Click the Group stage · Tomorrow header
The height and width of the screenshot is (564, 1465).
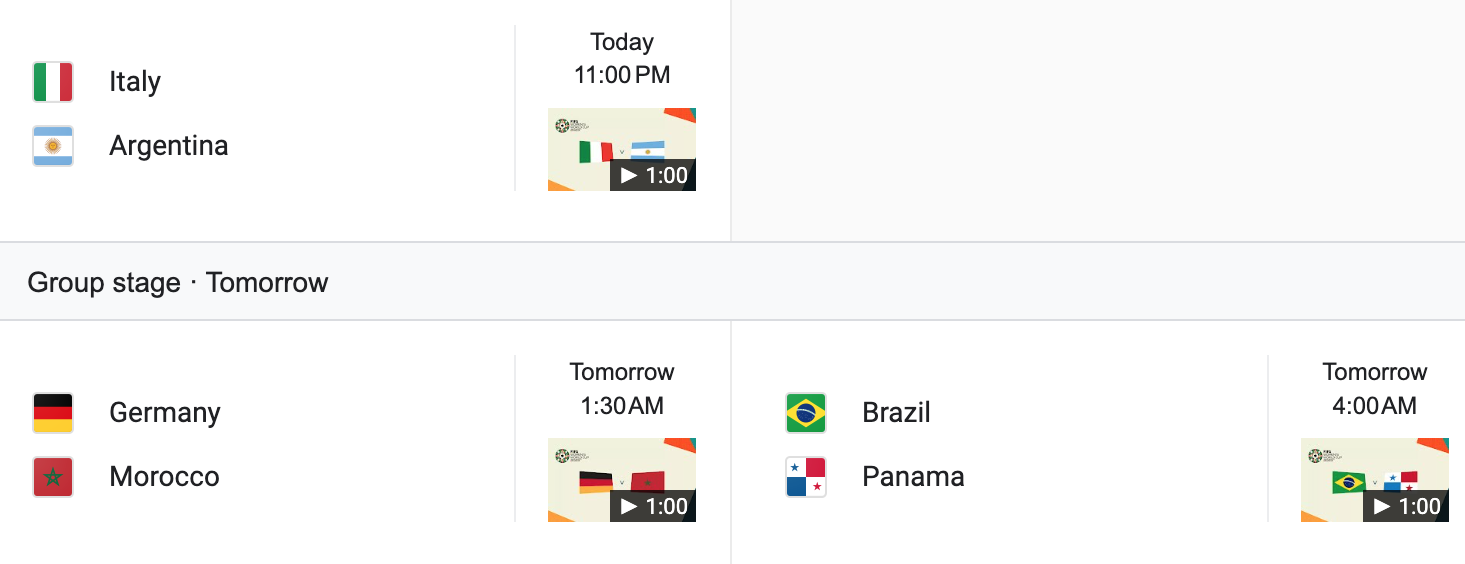(x=178, y=283)
